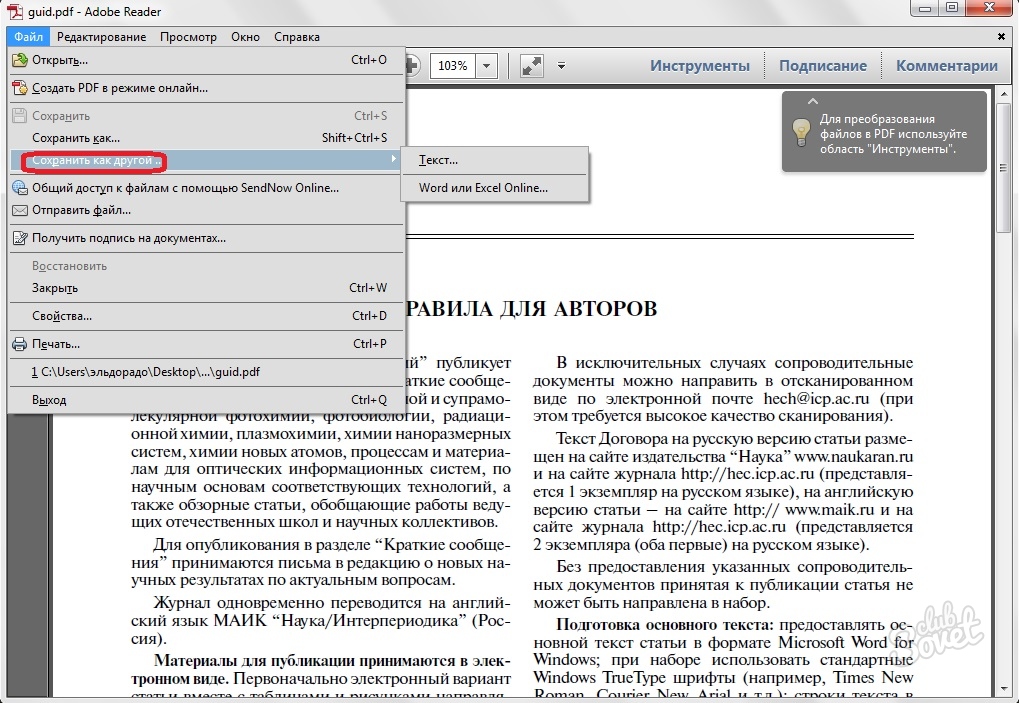The width and height of the screenshot is (1019, 703).
Task: Click the fit-to-window arrows icon in toolbar
Action: (532, 66)
